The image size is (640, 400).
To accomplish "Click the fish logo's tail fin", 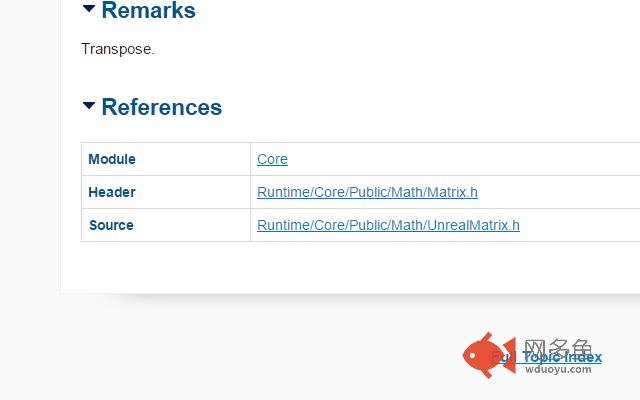I will coord(508,355).
